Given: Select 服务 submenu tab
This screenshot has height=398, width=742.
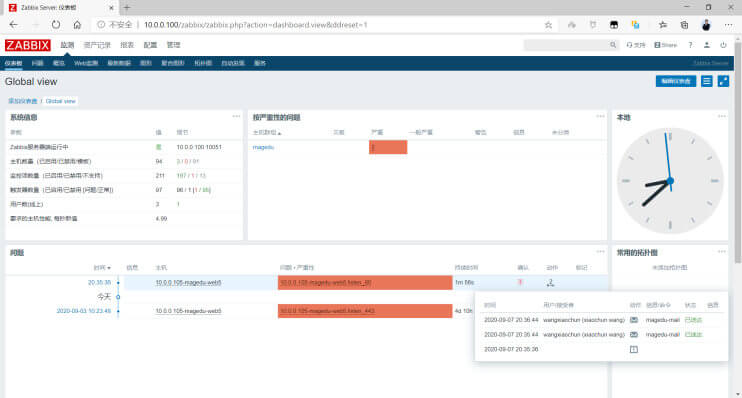Looking at the screenshot, I should tap(260, 63).
